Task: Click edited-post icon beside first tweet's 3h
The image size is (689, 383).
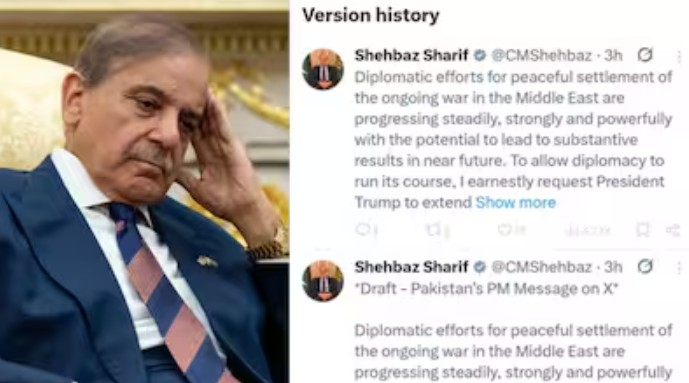Action: [x=645, y=55]
